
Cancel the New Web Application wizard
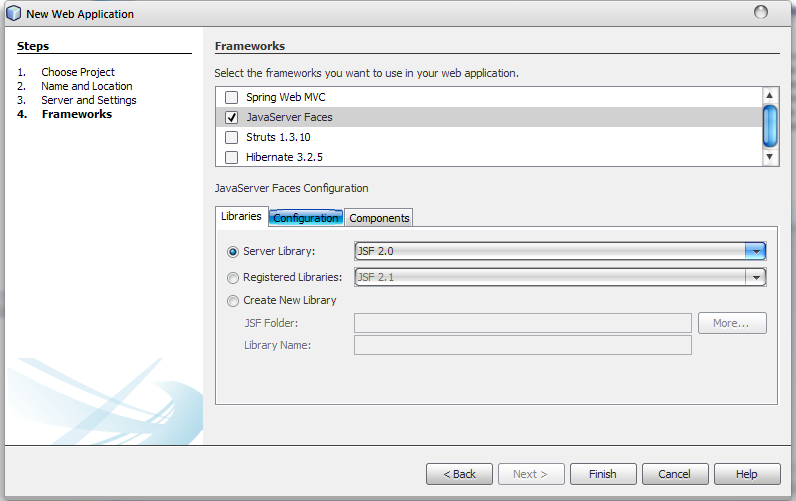[675, 474]
